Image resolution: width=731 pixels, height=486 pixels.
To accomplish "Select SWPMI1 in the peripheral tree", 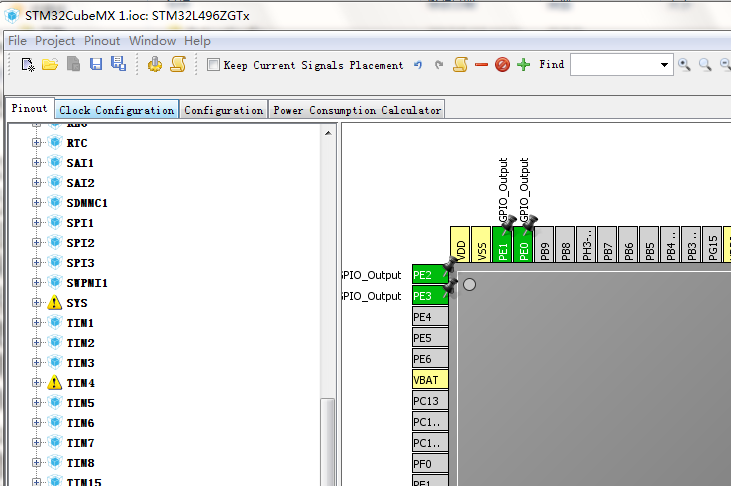I will click(87, 283).
